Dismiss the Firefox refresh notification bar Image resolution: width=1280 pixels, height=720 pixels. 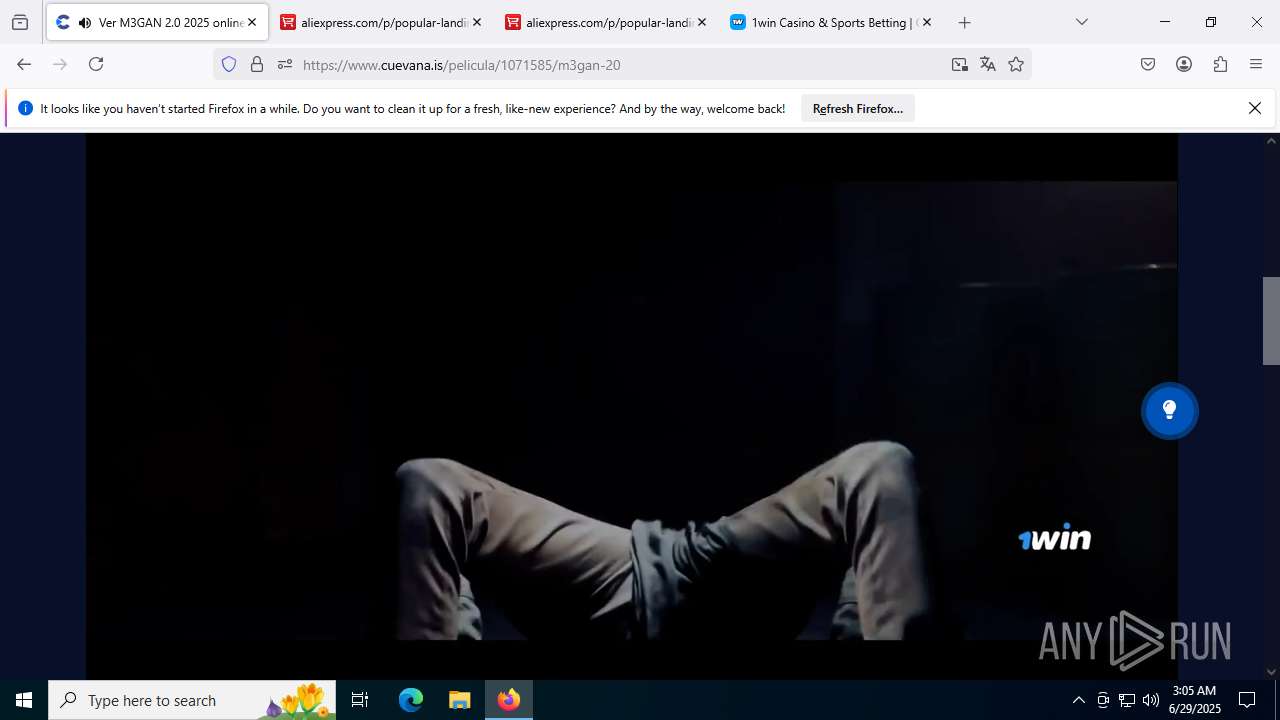click(1255, 108)
